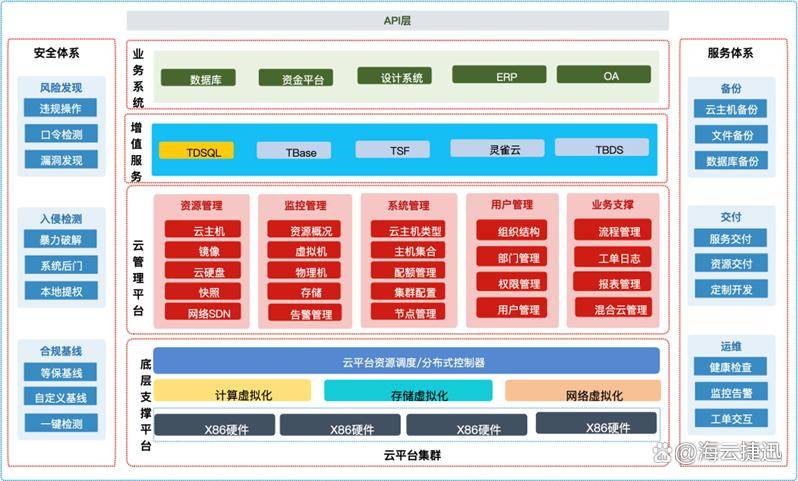Select the 资源概况 box
Image resolution: width=798 pixels, height=481 pixels.
[x=304, y=230]
